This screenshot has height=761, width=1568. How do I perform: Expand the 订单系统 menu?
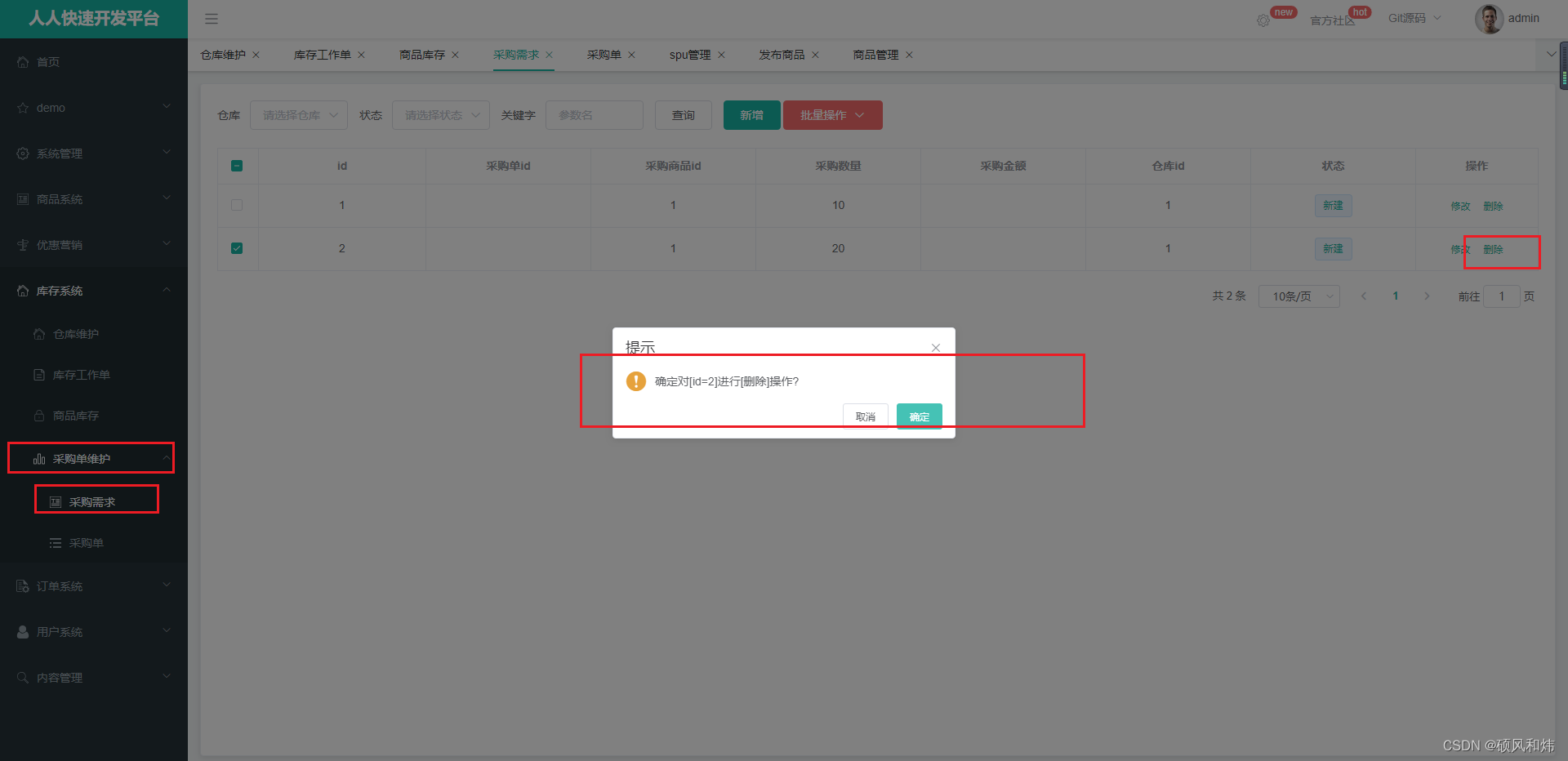click(x=94, y=586)
